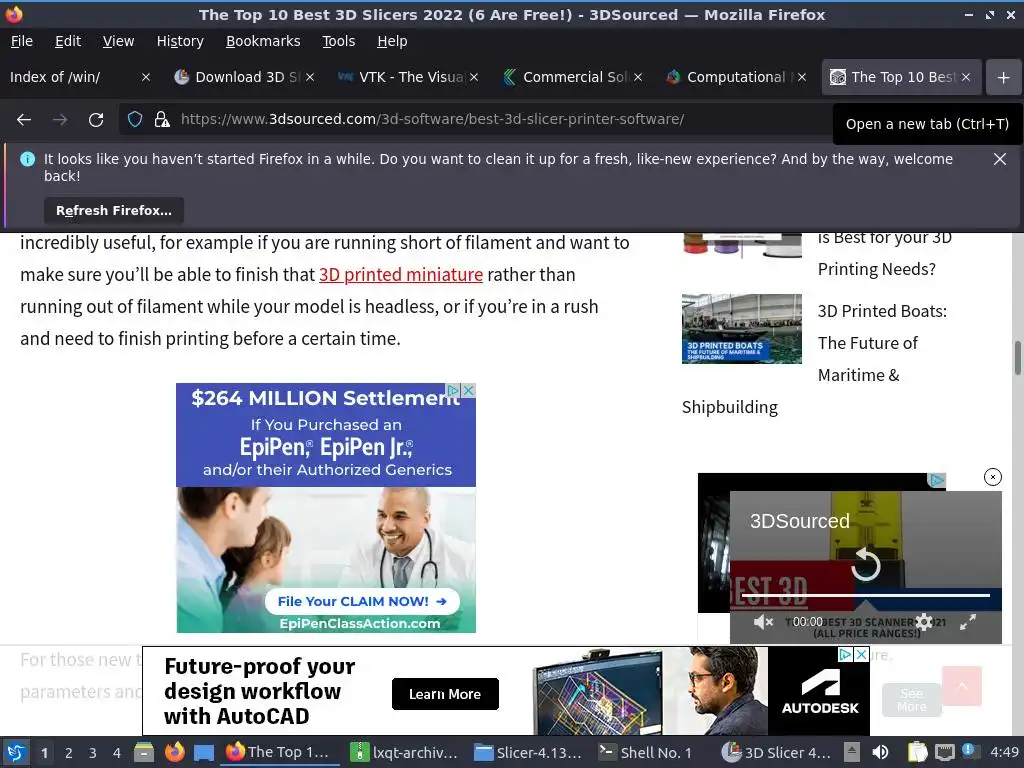Open the LXQt start menu
The image size is (1024, 768).
(16, 752)
